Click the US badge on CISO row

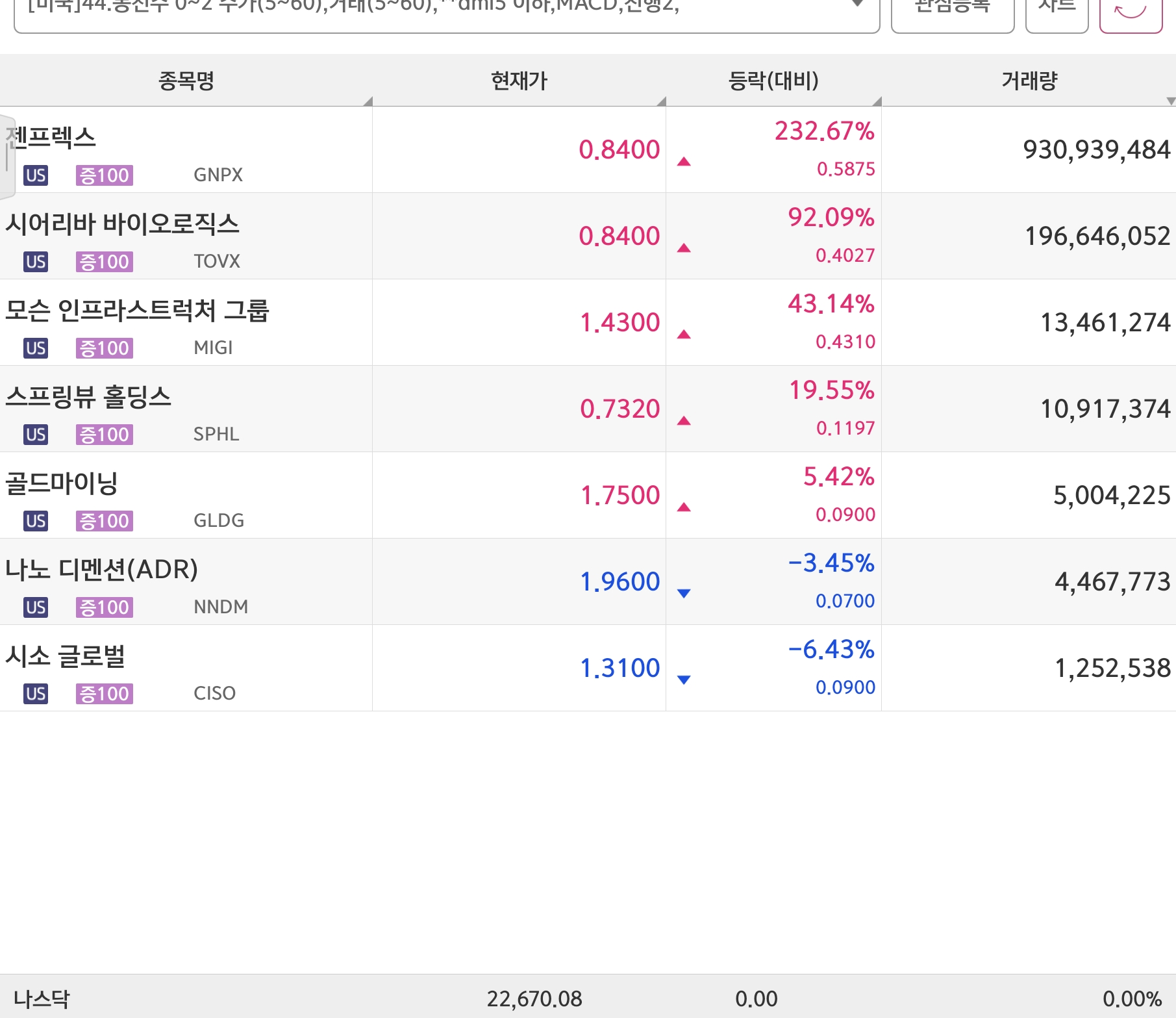pos(36,694)
